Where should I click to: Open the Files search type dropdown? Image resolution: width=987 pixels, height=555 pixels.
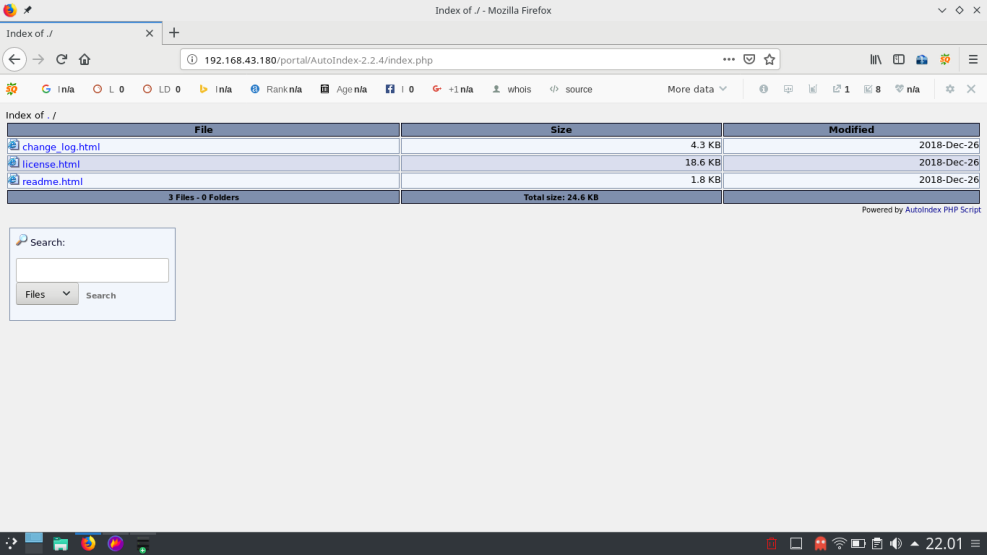pyautogui.click(x=47, y=294)
